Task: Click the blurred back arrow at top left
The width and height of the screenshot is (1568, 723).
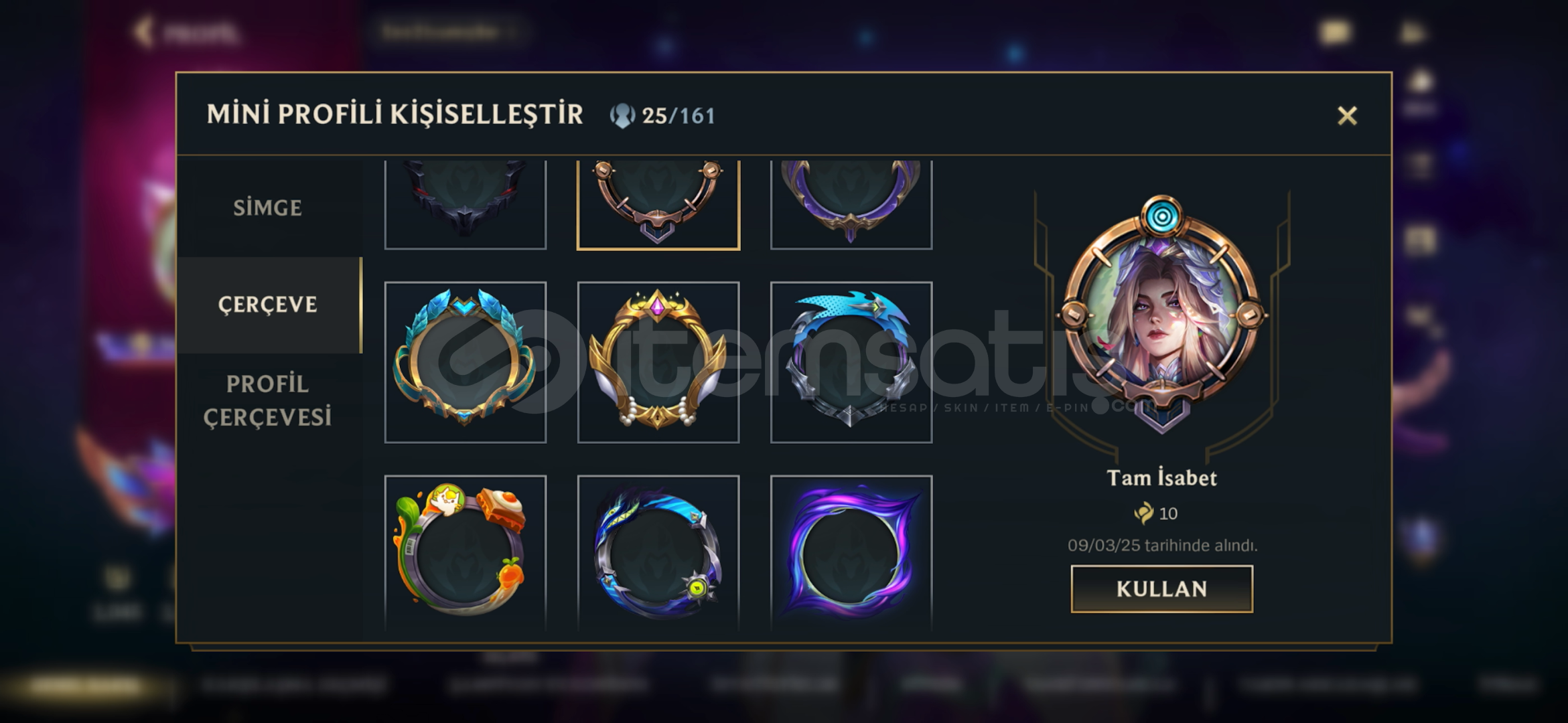Action: (143, 31)
